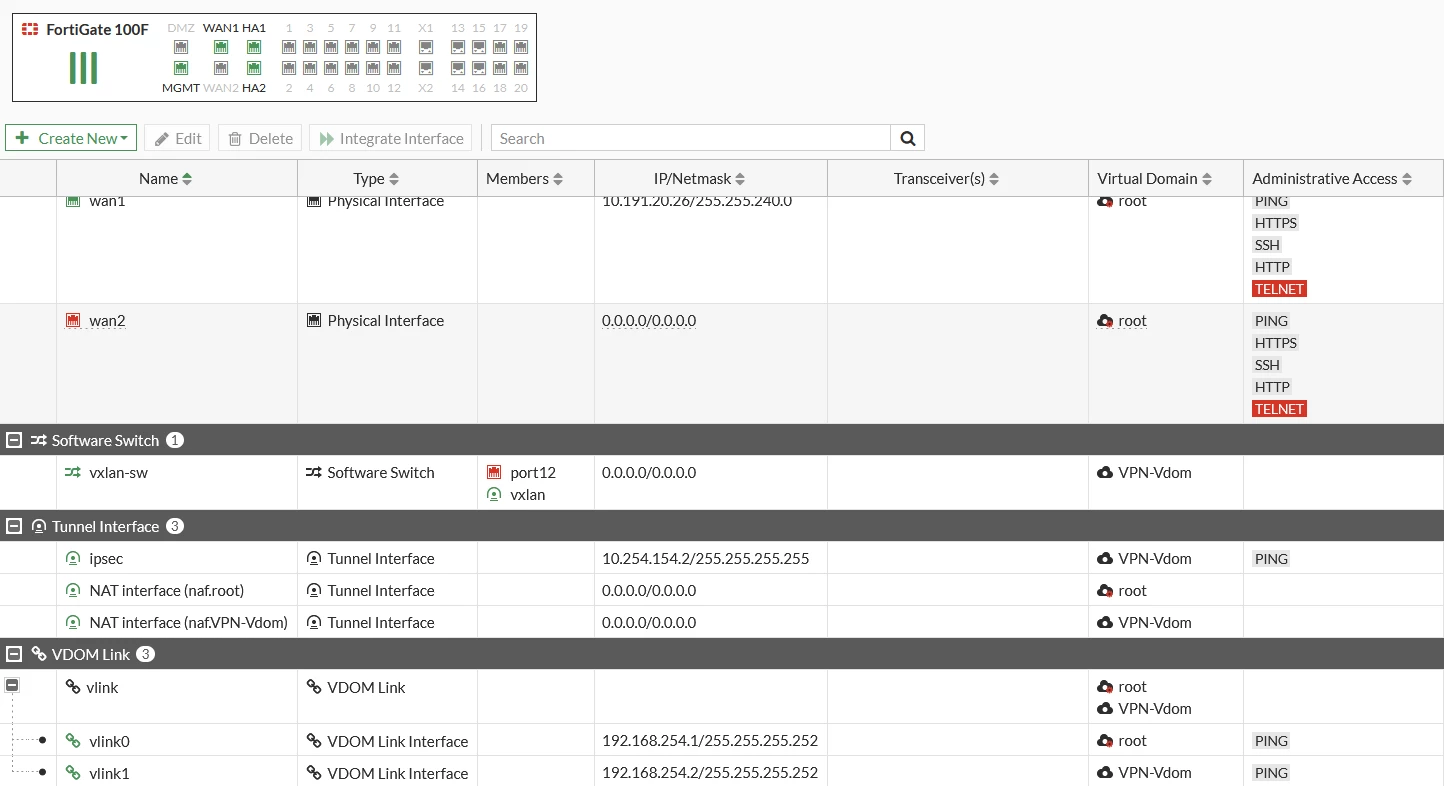
Task: Click the ipsec tunnel icon in the Name column
Action: coord(72,558)
